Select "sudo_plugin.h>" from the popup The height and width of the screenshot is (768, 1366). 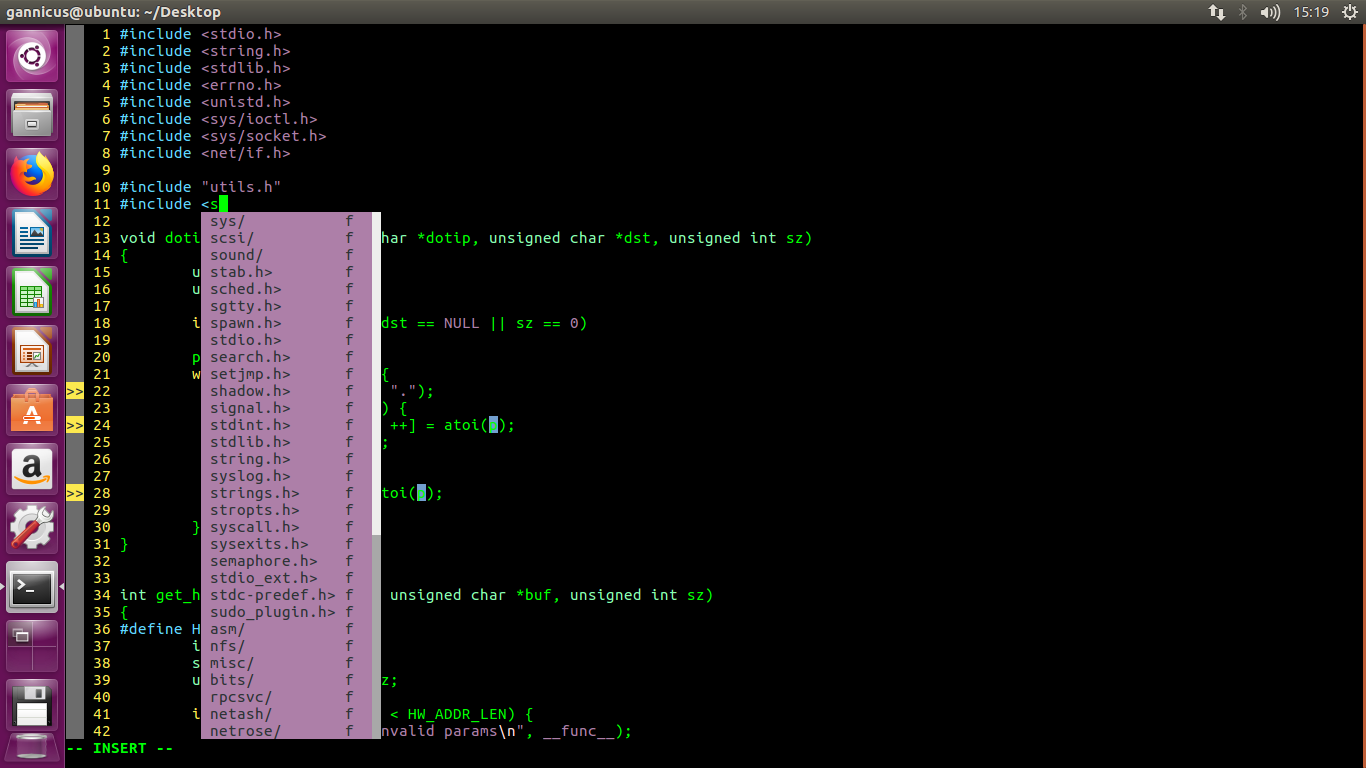286,612
